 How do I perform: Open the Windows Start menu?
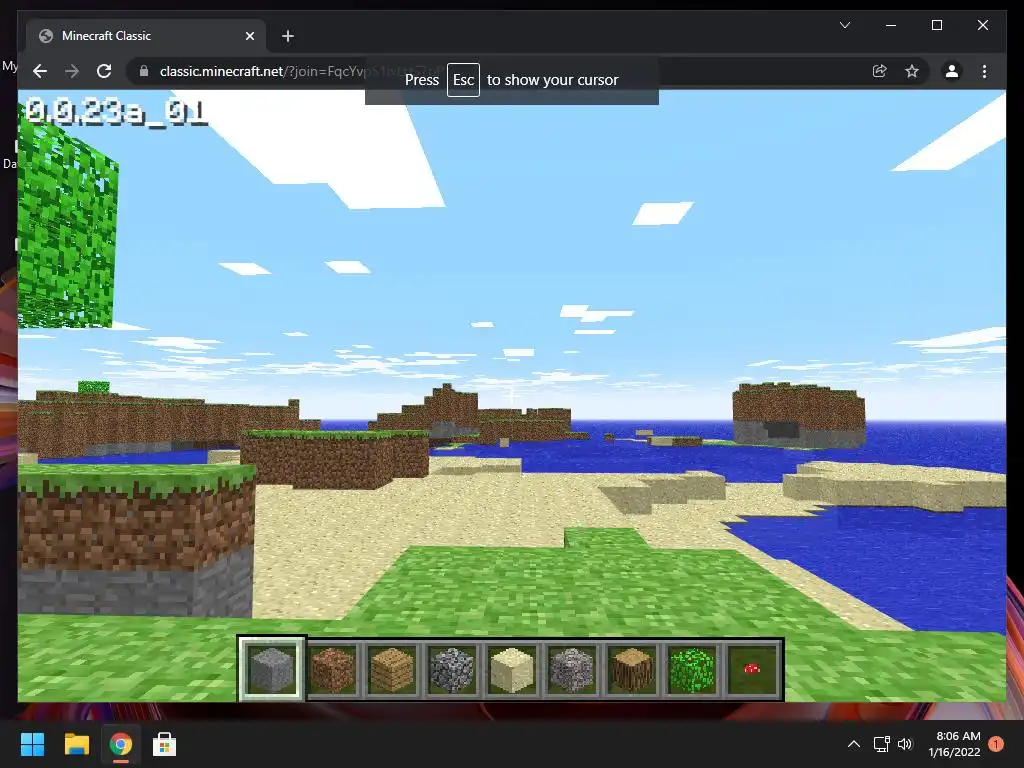tap(32, 744)
